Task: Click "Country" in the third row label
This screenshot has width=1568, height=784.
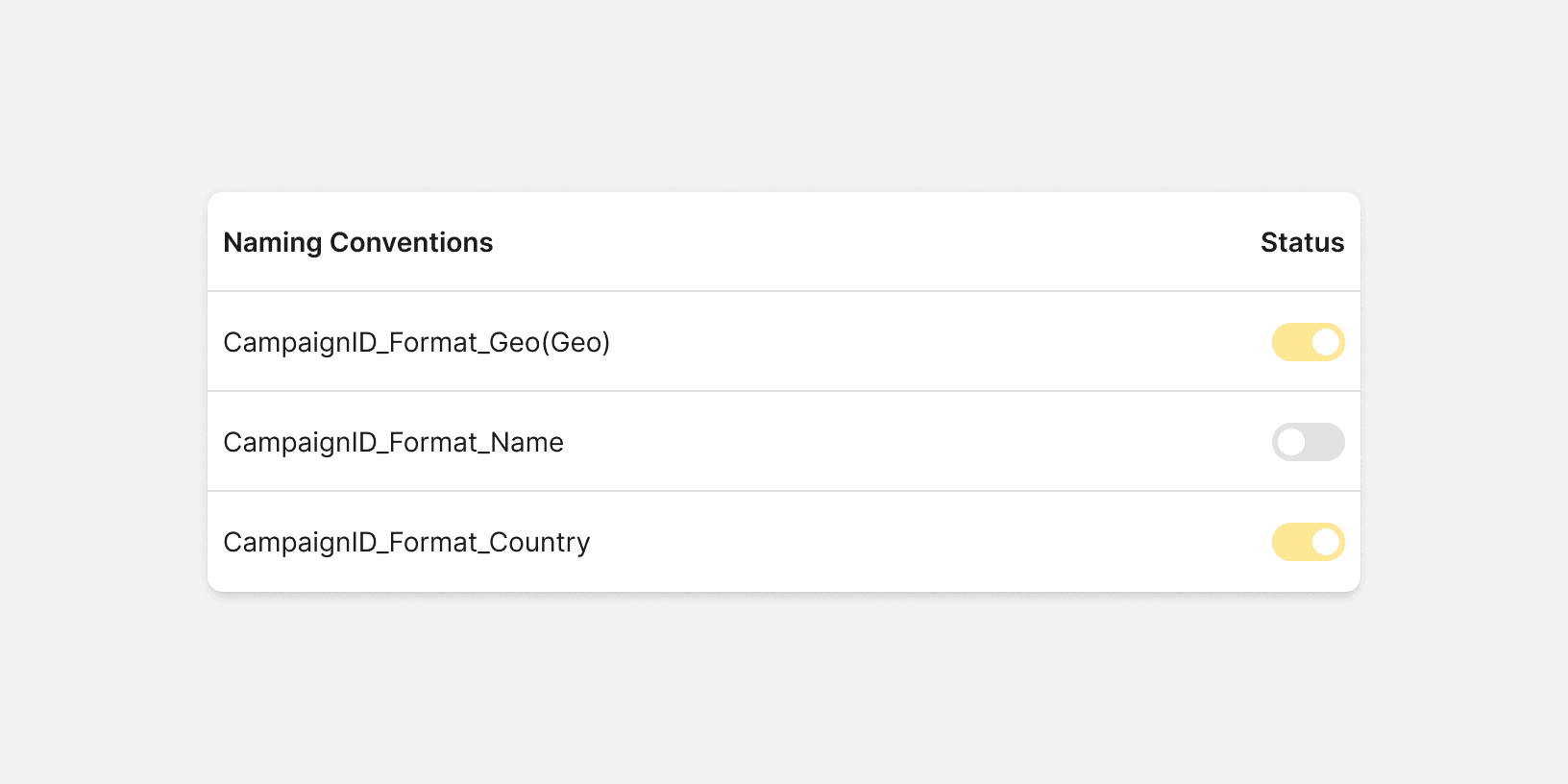Action: [x=540, y=542]
